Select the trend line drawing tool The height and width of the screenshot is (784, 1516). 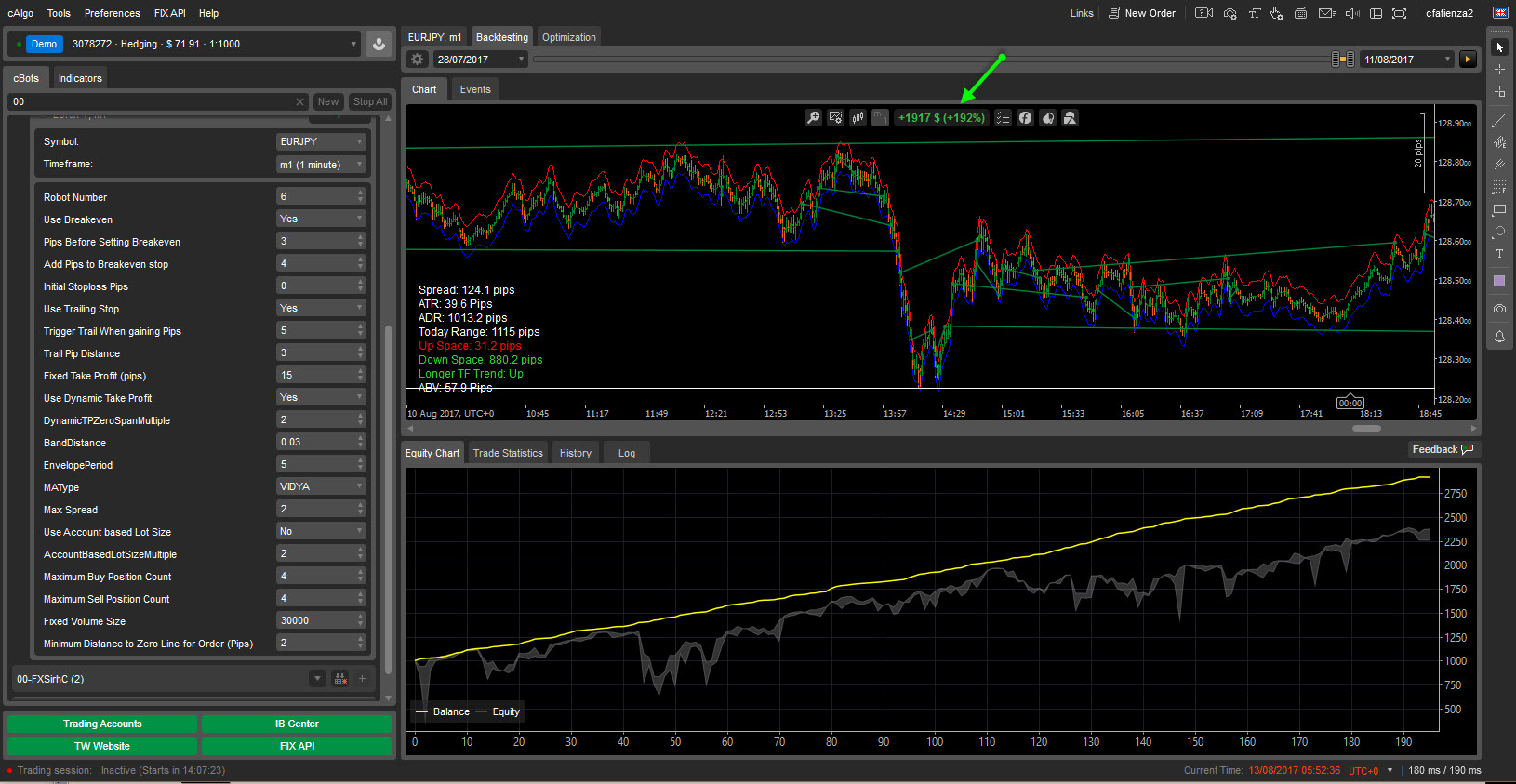1499,121
